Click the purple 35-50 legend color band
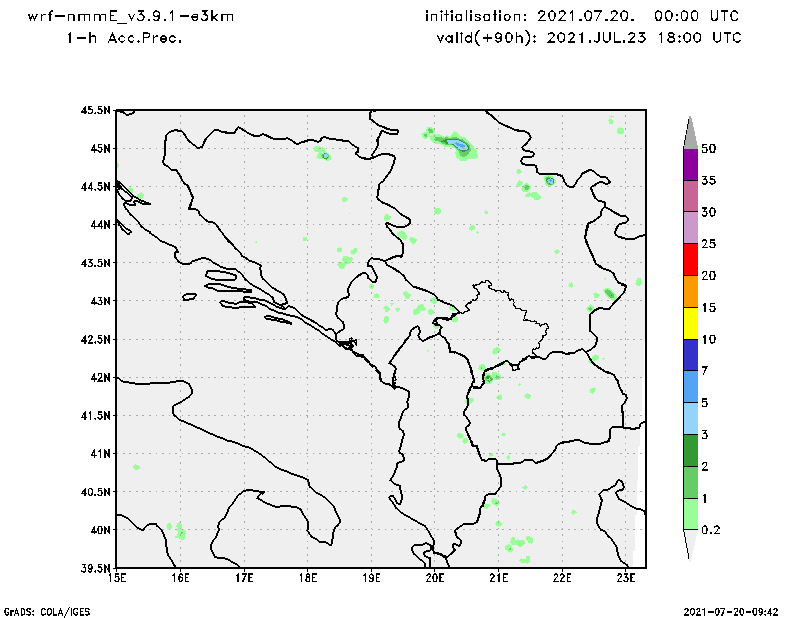The image size is (800, 618). [690, 164]
